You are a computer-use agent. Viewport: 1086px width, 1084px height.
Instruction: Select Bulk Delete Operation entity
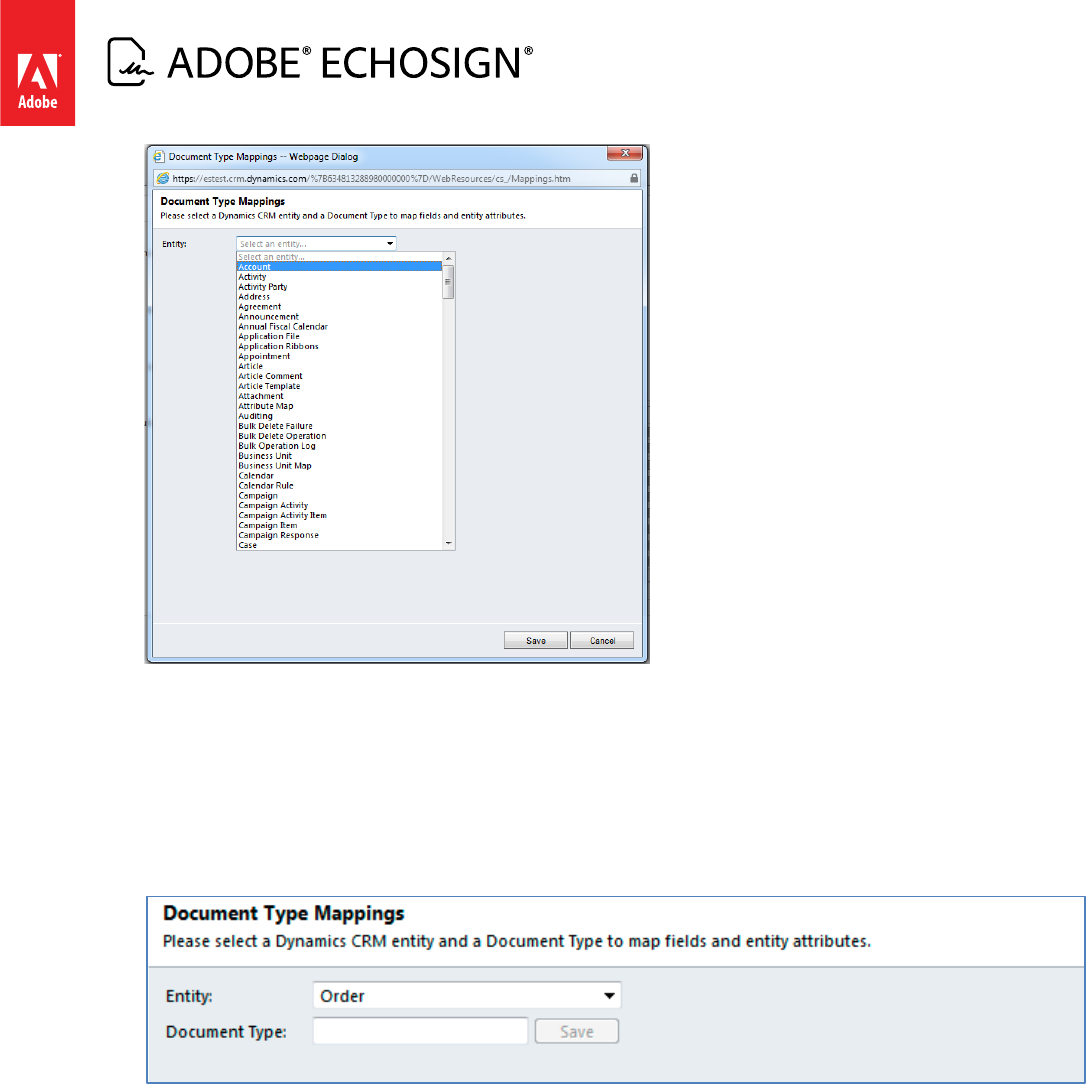(x=339, y=436)
